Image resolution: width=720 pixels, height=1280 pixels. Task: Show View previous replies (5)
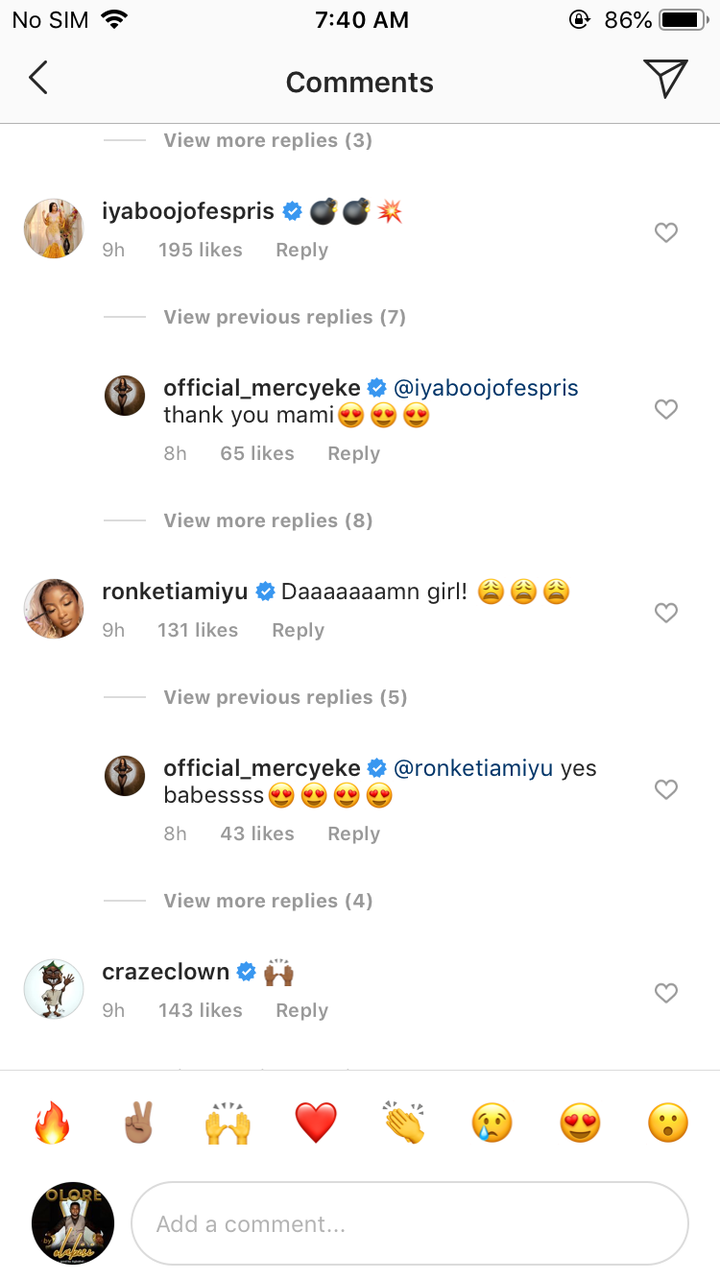(285, 697)
